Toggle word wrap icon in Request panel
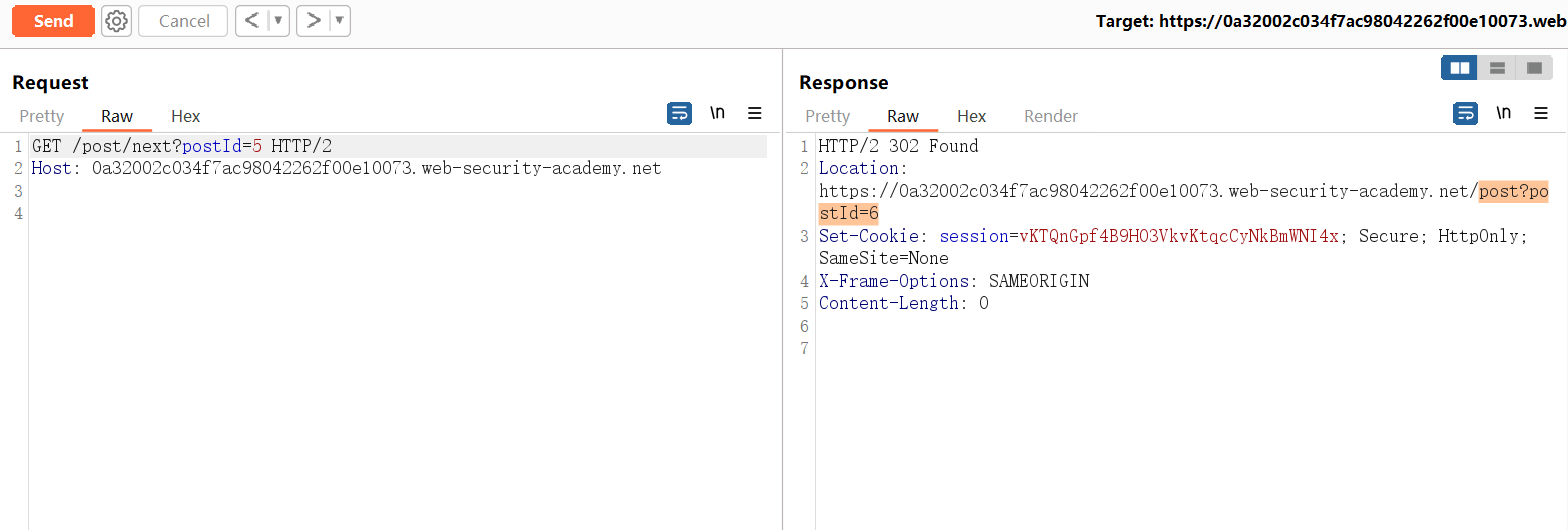The image size is (1568, 530). tap(679, 114)
